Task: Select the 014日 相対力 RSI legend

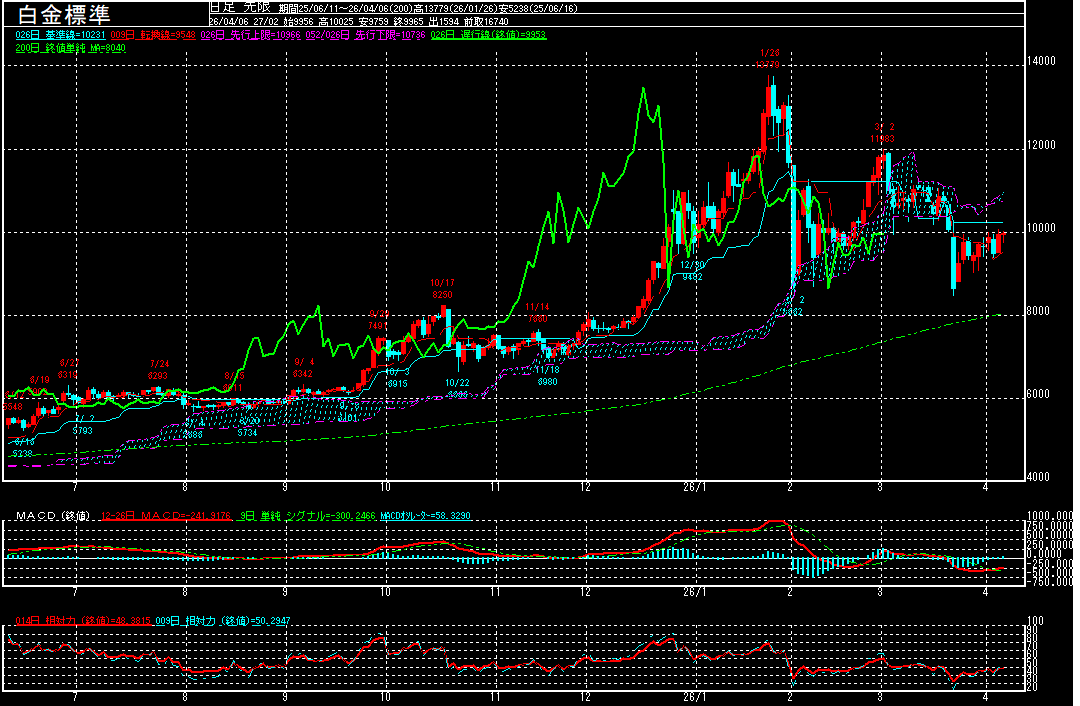Action: coord(78,621)
